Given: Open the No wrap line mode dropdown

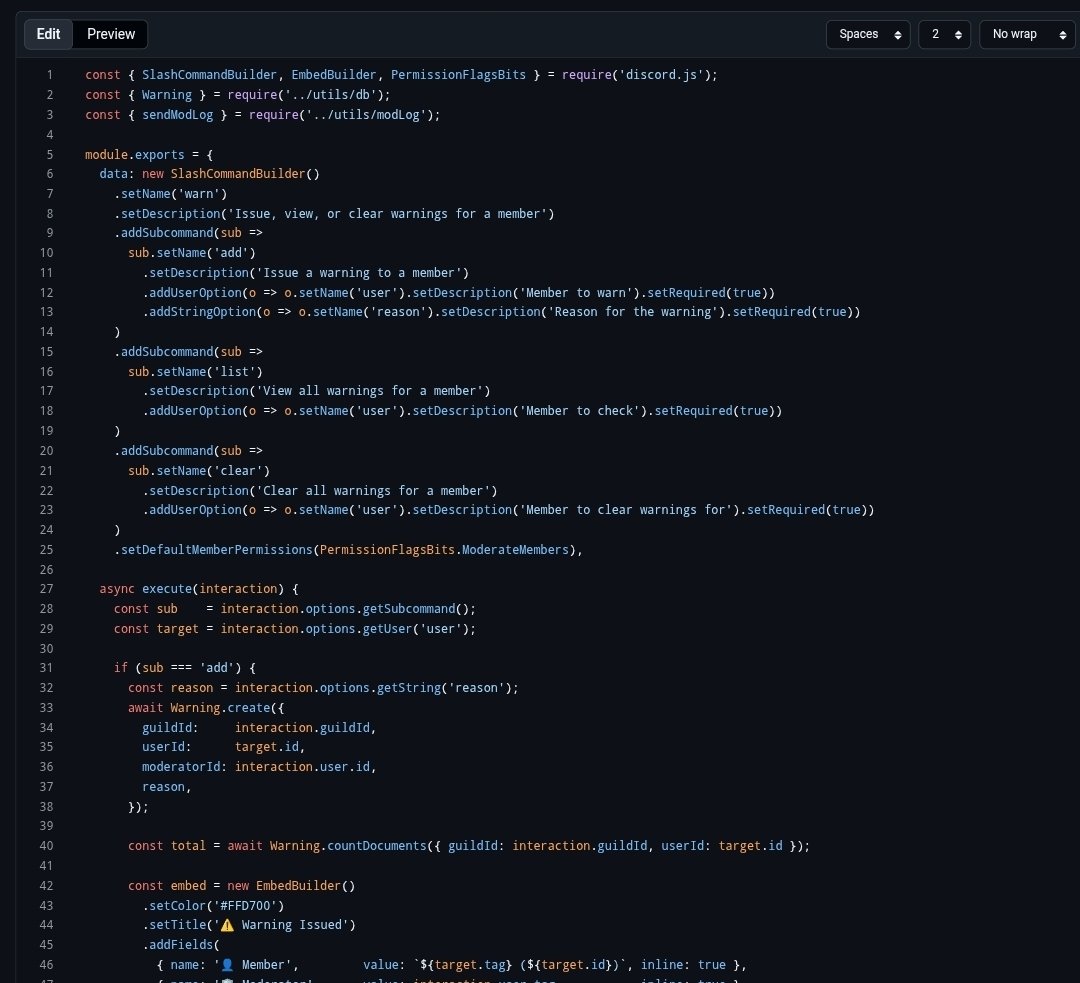Looking at the screenshot, I should [x=1027, y=34].
